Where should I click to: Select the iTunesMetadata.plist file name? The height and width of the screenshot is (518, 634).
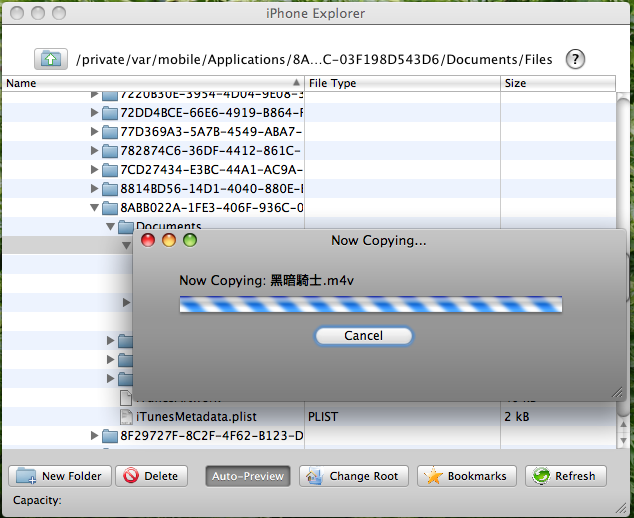point(196,417)
